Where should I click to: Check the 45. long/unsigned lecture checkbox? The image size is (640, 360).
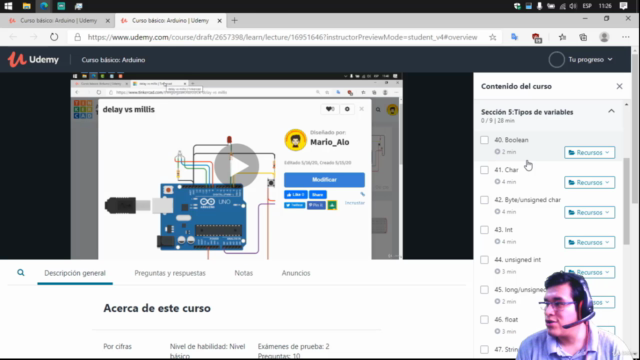click(484, 290)
